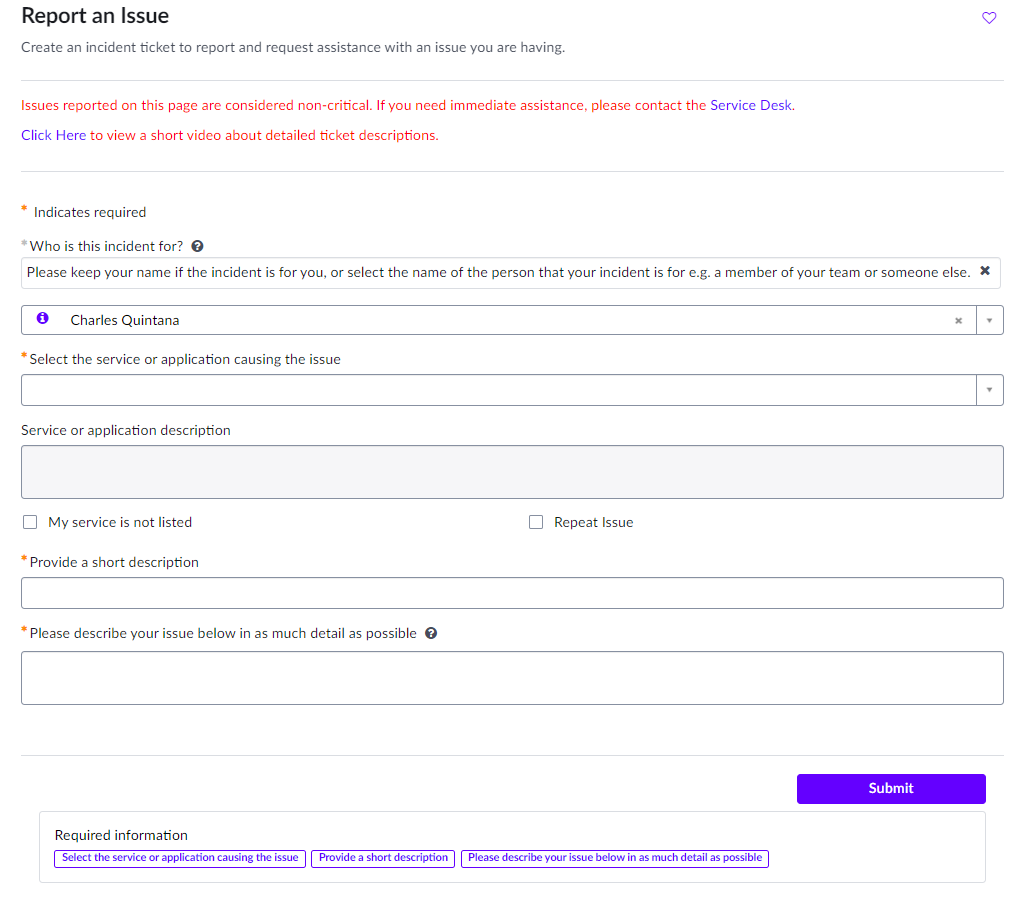Click the 'Required information' label
This screenshot has width=1025, height=902.
point(121,835)
